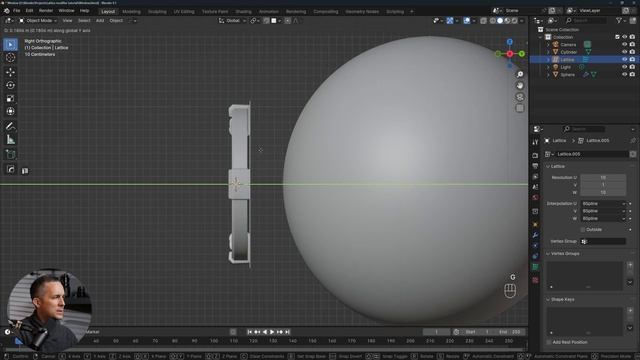Viewport: 640px width, 360px height.
Task: Choose the Move tool
Action: tap(11, 72)
